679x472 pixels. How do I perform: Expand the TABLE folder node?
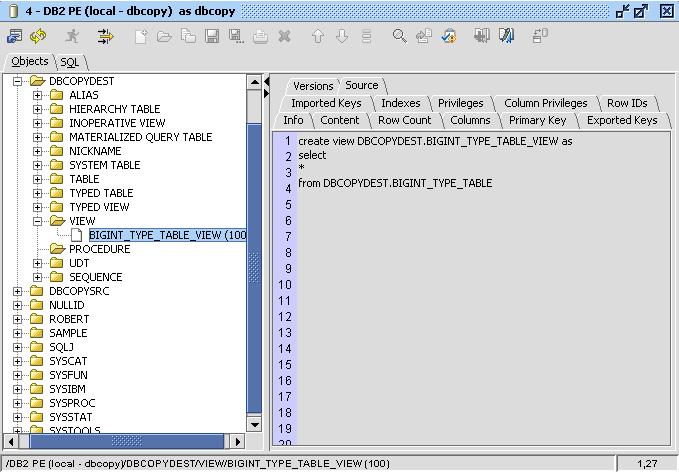(x=38, y=179)
